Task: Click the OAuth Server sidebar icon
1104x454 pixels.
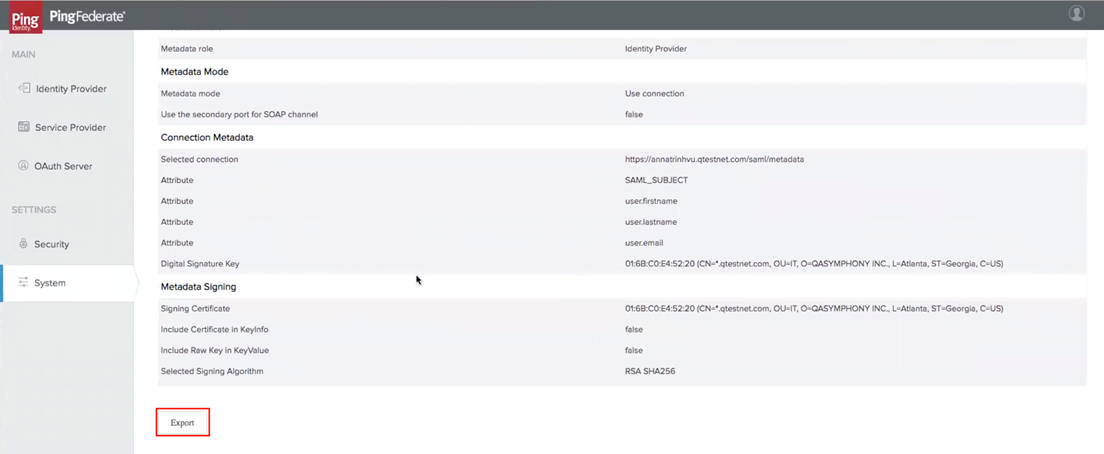Action: coord(23,166)
